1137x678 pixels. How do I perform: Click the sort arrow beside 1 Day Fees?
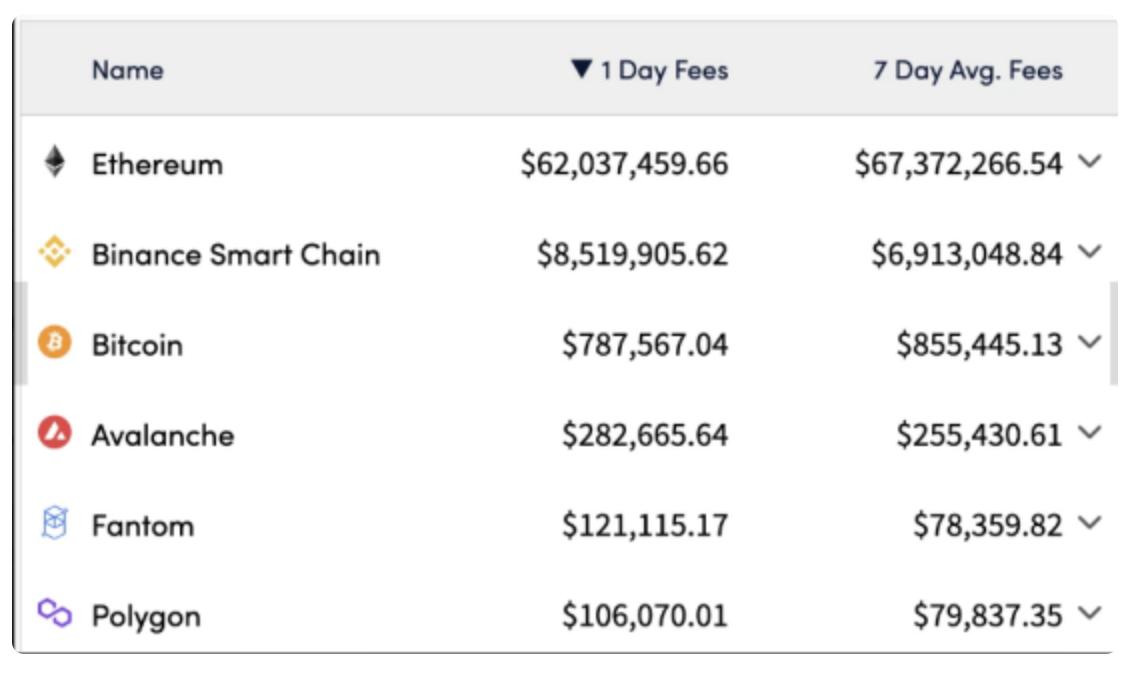582,70
